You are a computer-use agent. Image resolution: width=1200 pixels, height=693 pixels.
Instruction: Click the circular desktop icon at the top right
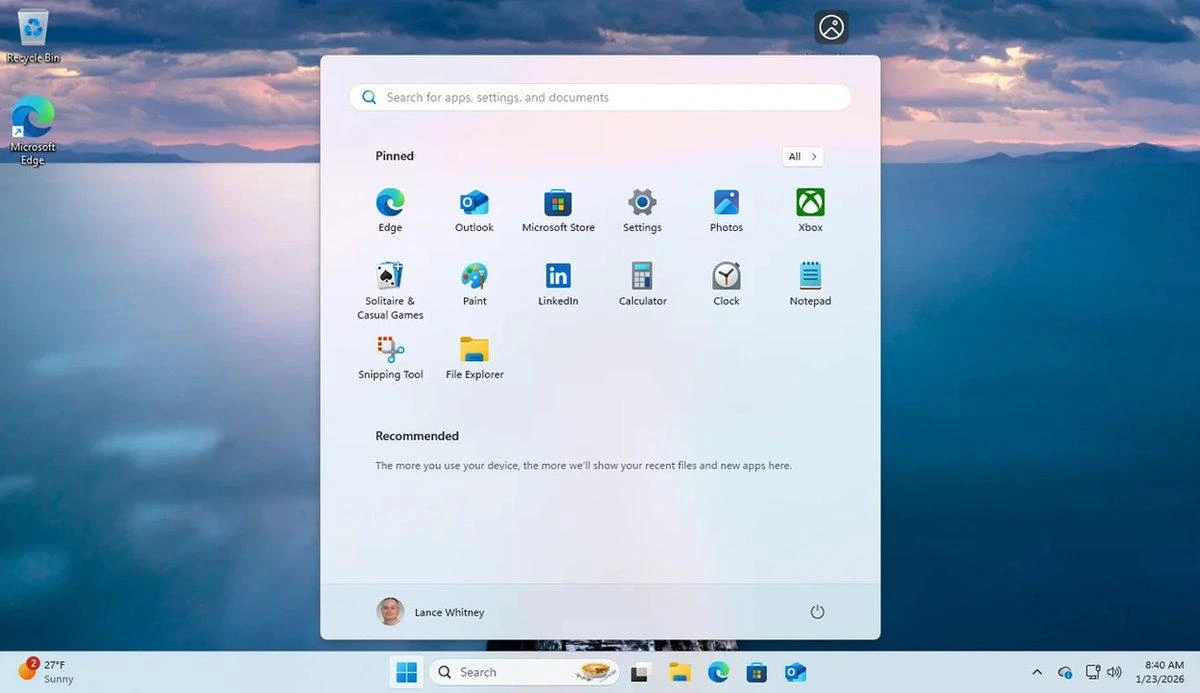(x=832, y=27)
